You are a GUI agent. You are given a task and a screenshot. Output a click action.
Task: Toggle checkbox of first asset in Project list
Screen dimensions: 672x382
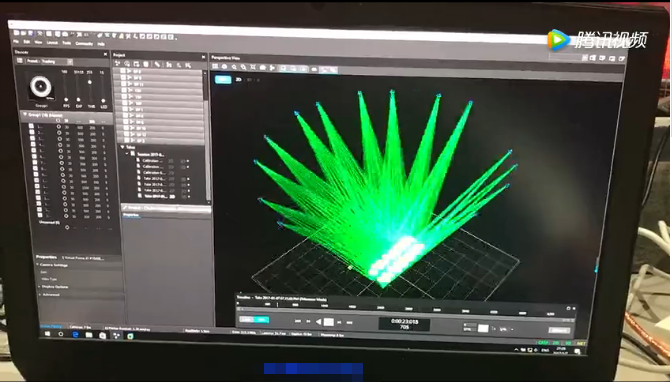click(x=123, y=71)
